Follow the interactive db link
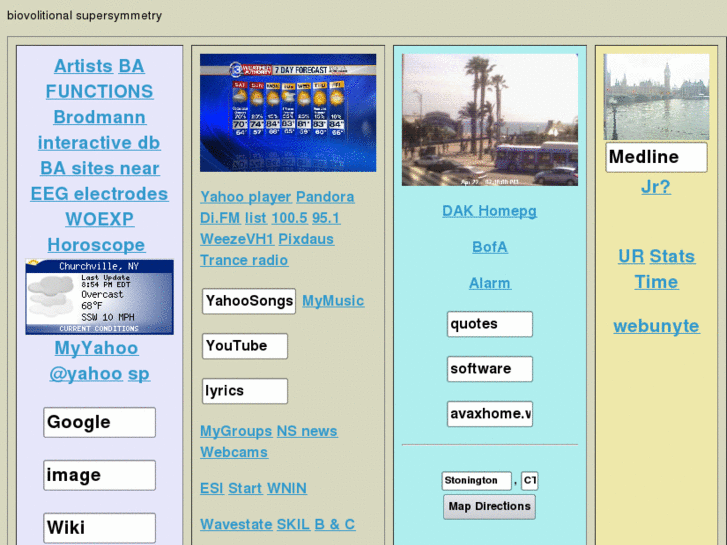This screenshot has height=545, width=727. [x=99, y=142]
